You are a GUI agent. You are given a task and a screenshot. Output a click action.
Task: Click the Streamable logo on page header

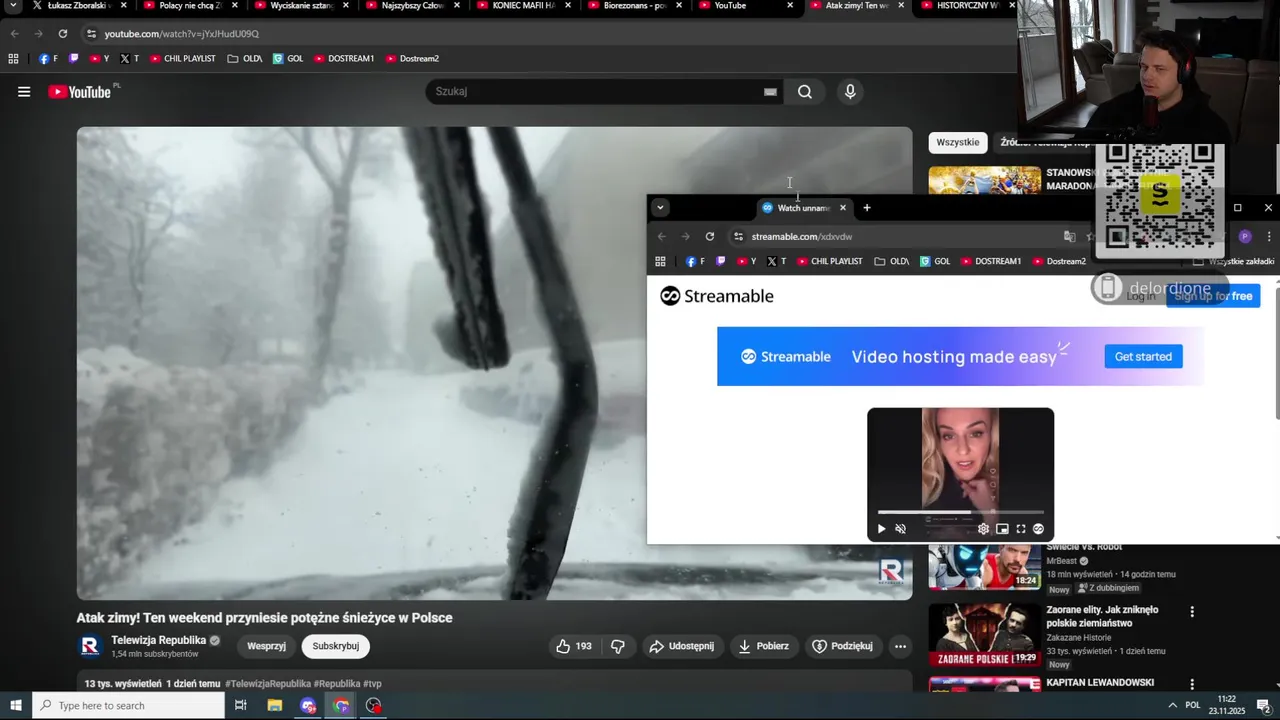tap(717, 296)
